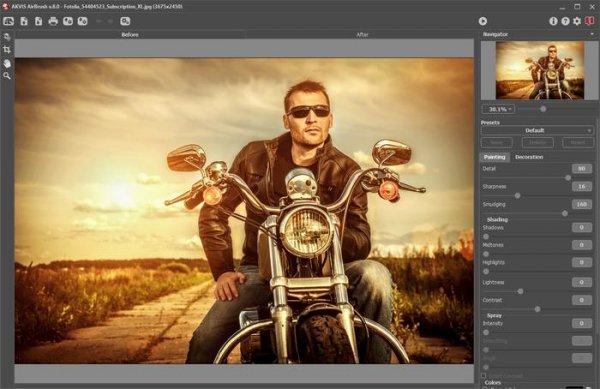Switch to the Before tab
600x389 pixels.
pos(130,35)
